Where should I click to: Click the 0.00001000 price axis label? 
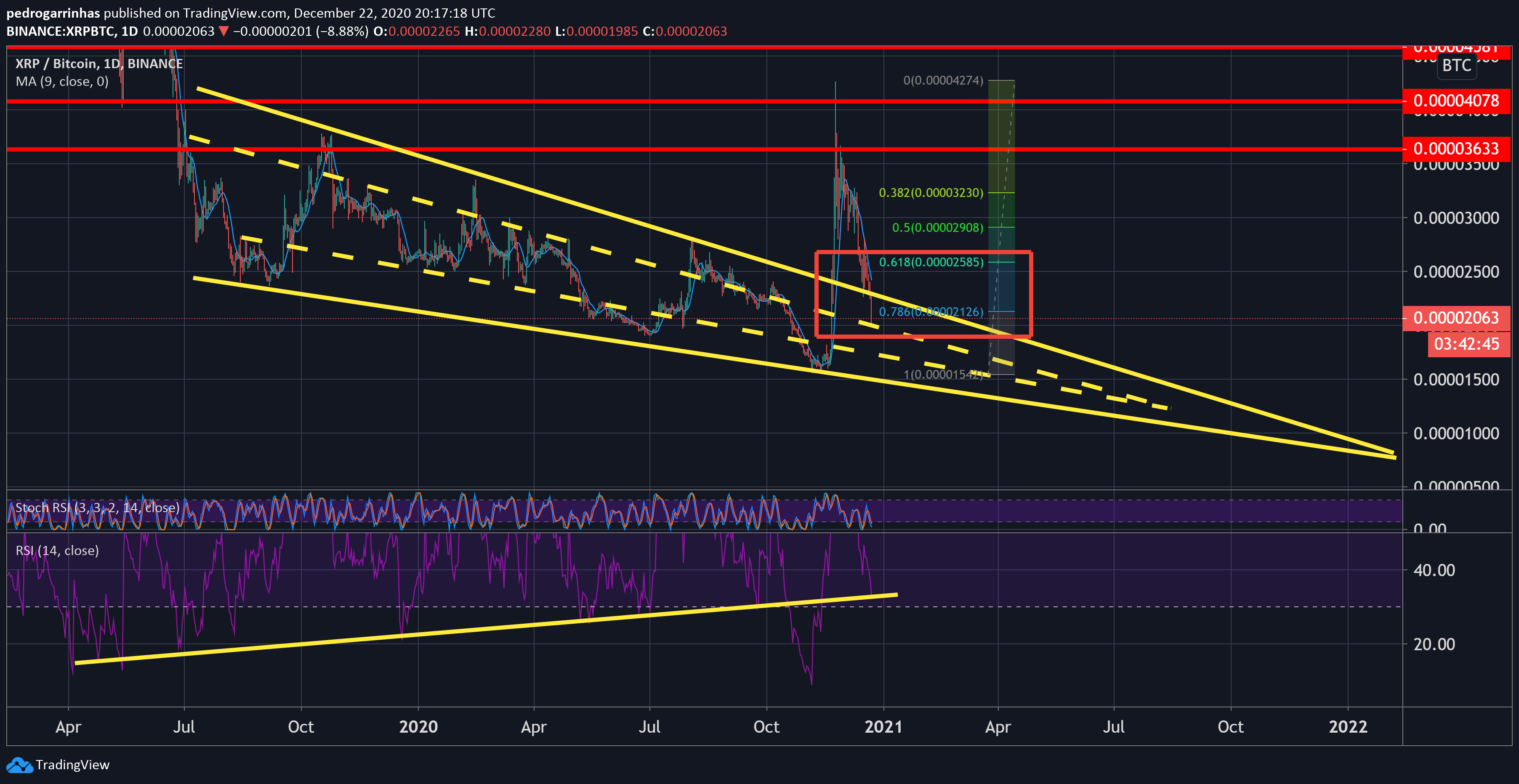1456,434
